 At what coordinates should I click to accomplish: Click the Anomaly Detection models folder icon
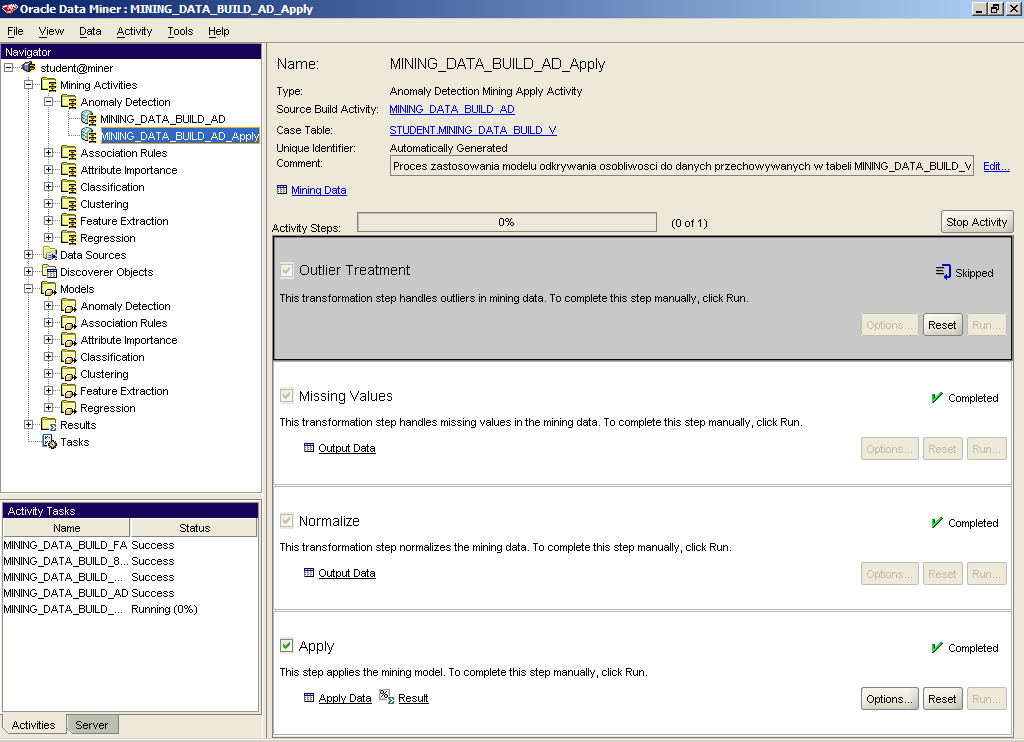[x=69, y=306]
